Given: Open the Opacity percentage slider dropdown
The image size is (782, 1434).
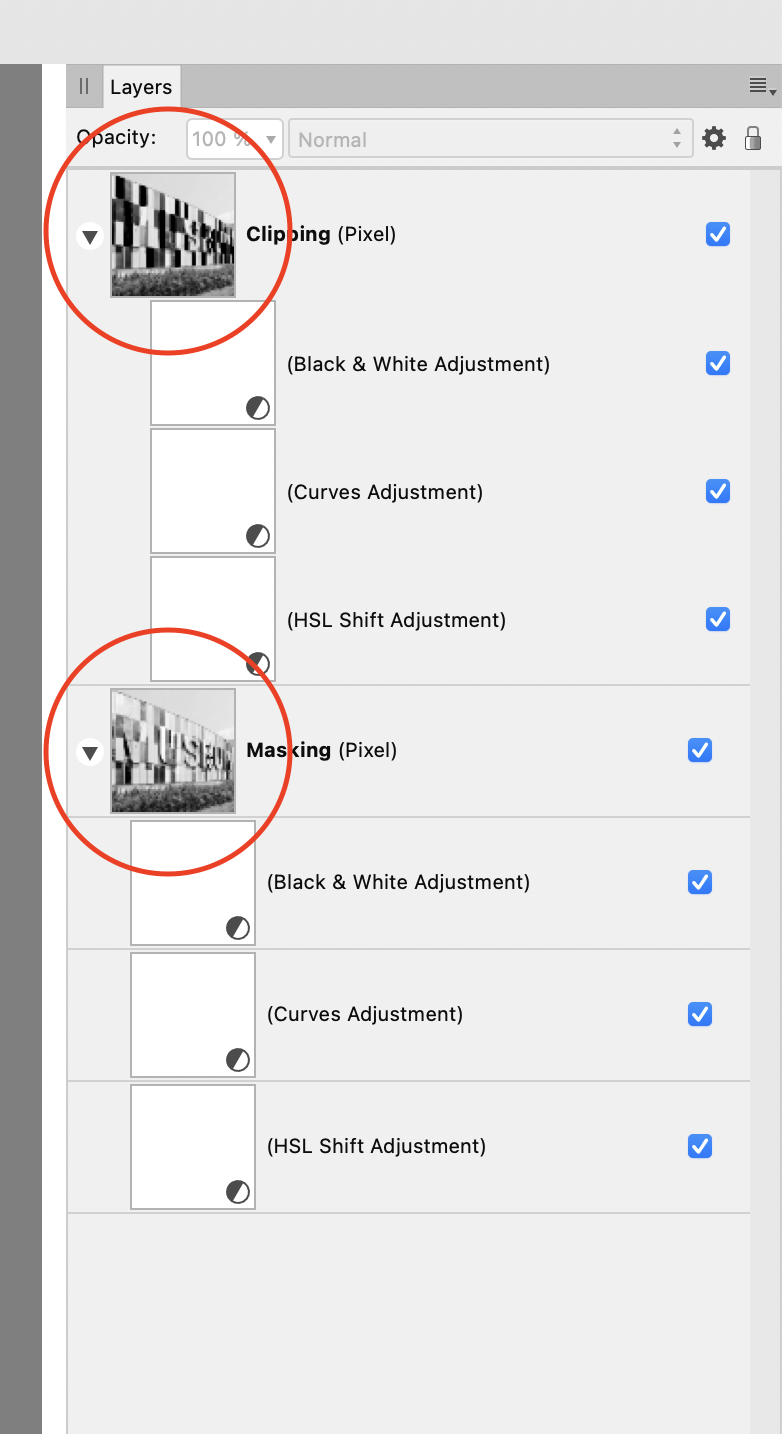Looking at the screenshot, I should tap(270, 139).
